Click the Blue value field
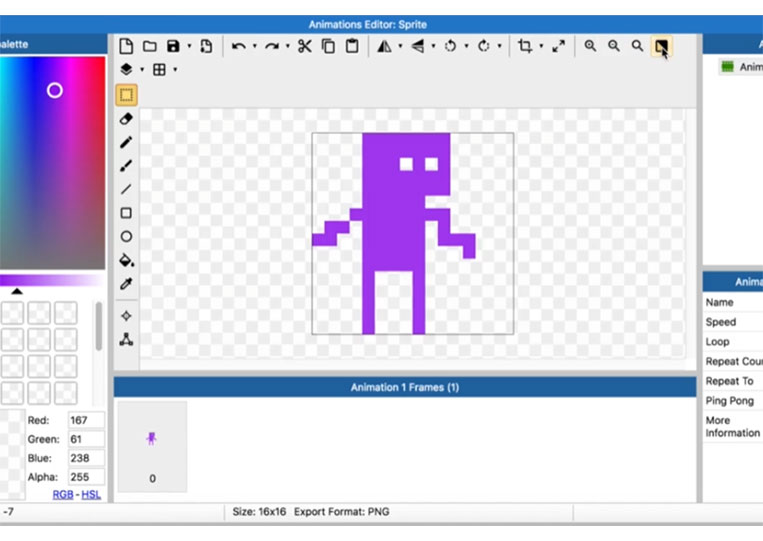Screen dimensions: 763x541 [x=86, y=458]
